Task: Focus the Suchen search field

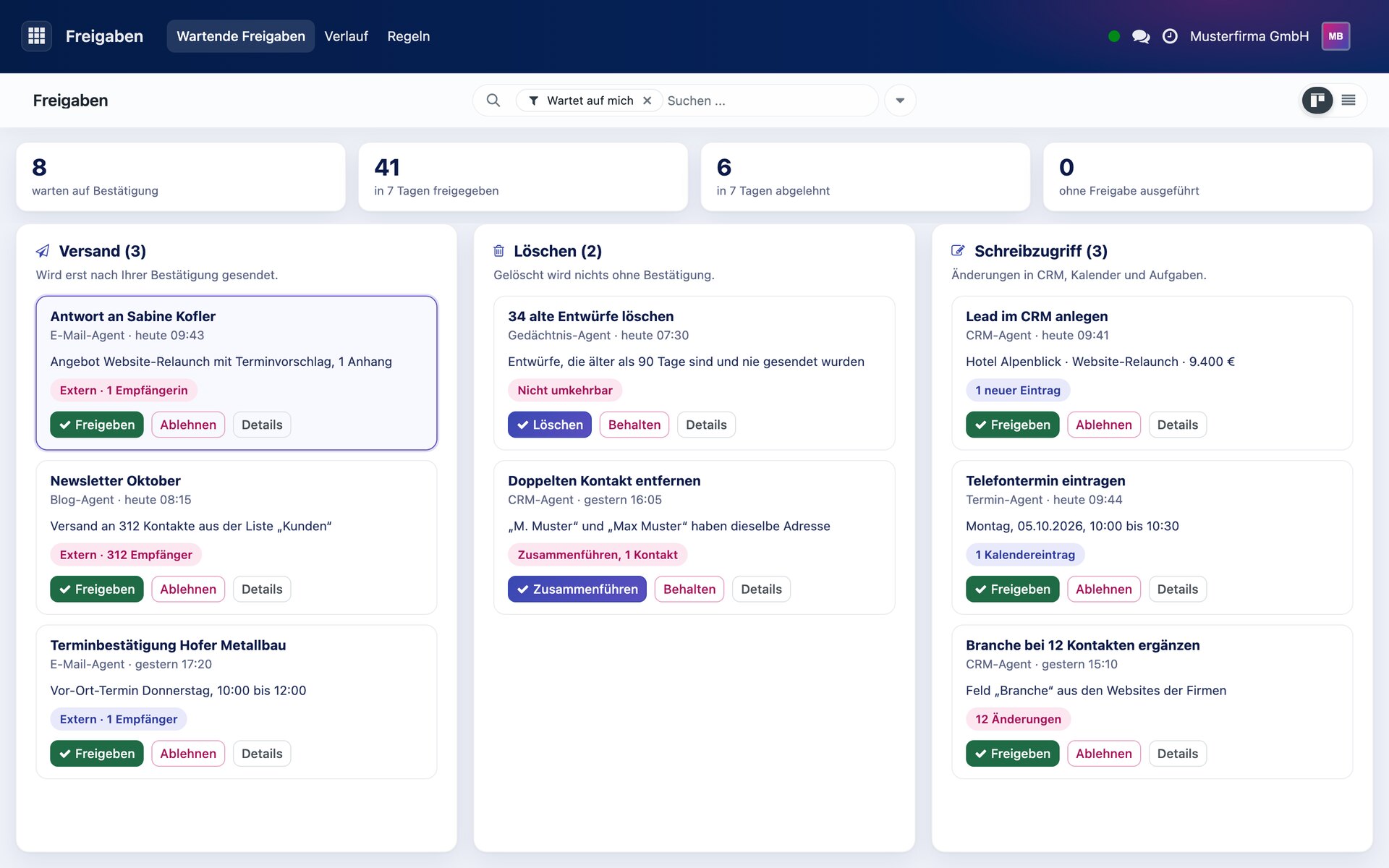Action: coord(767,101)
